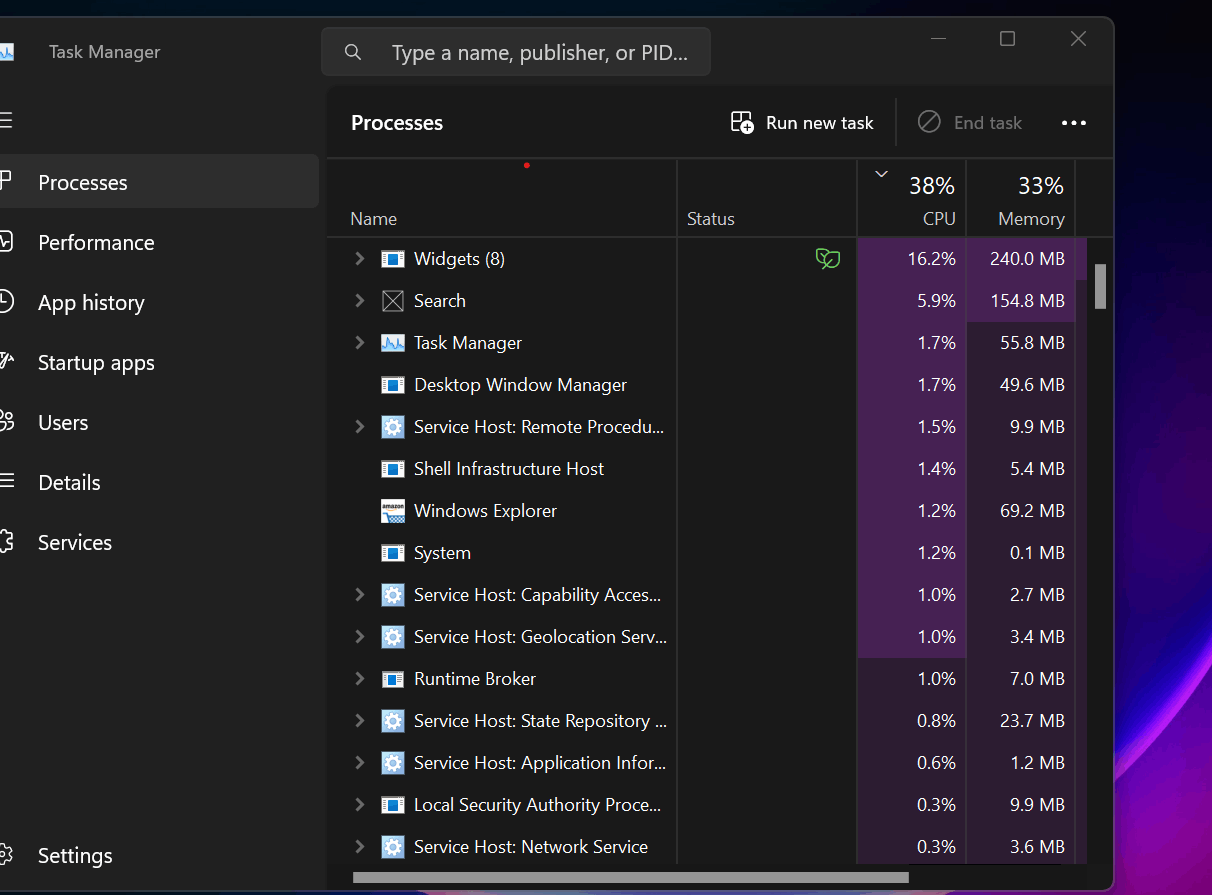Click the Windows Explorer process icon
Screen dimensions: 1212x895
tap(393, 511)
